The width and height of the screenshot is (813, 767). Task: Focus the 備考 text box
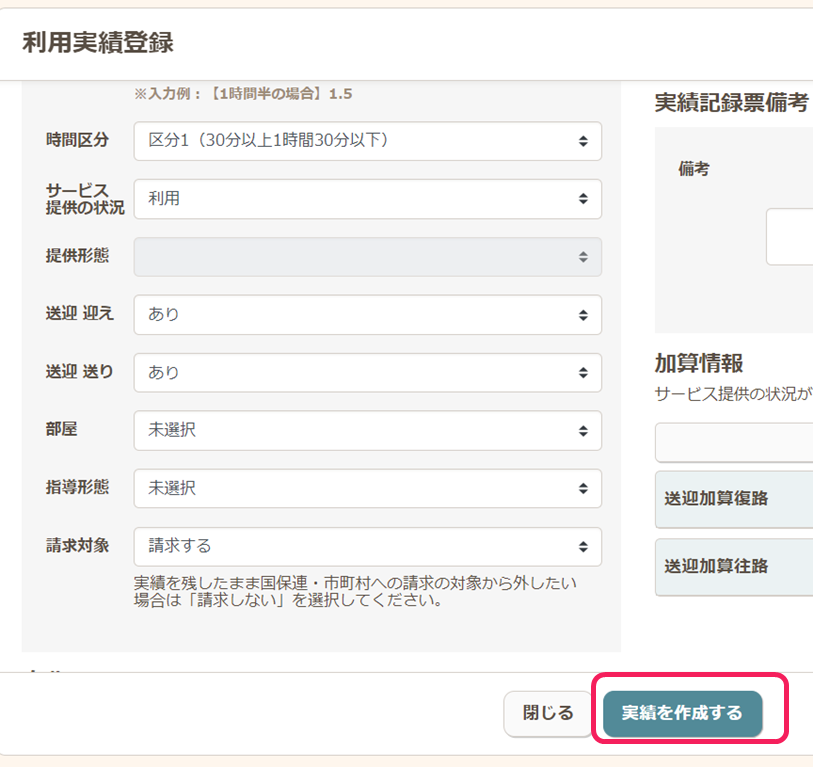point(790,236)
